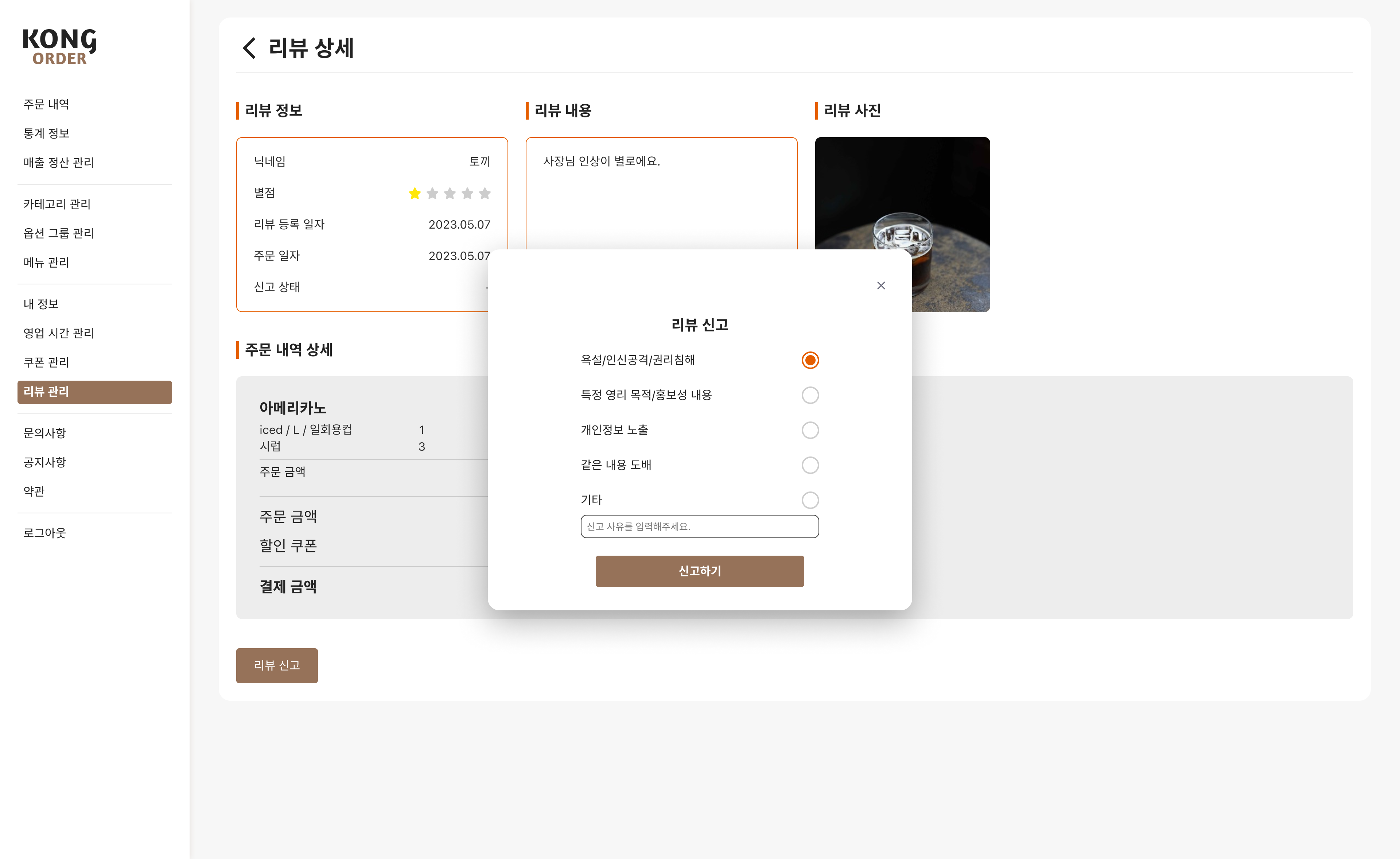
Task: Click the 리뷰 신고 button at page bottom
Action: (x=277, y=665)
